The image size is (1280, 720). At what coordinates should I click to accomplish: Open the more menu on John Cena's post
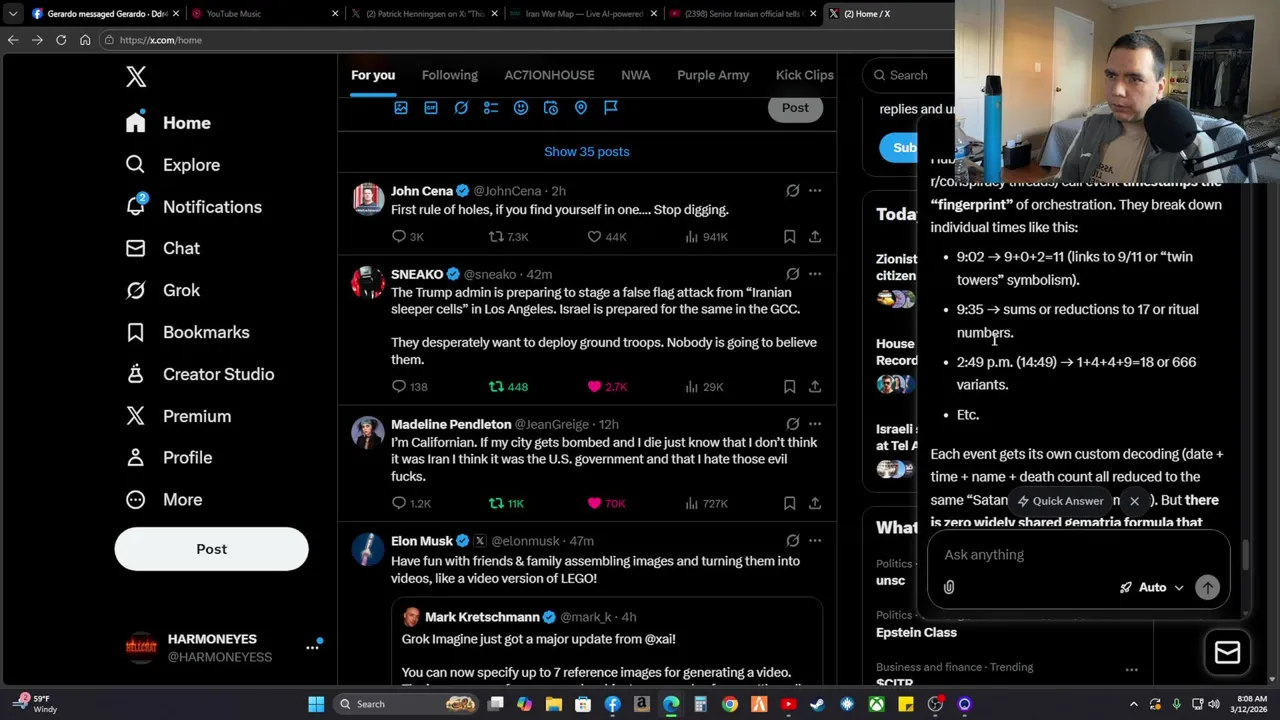[x=815, y=190]
